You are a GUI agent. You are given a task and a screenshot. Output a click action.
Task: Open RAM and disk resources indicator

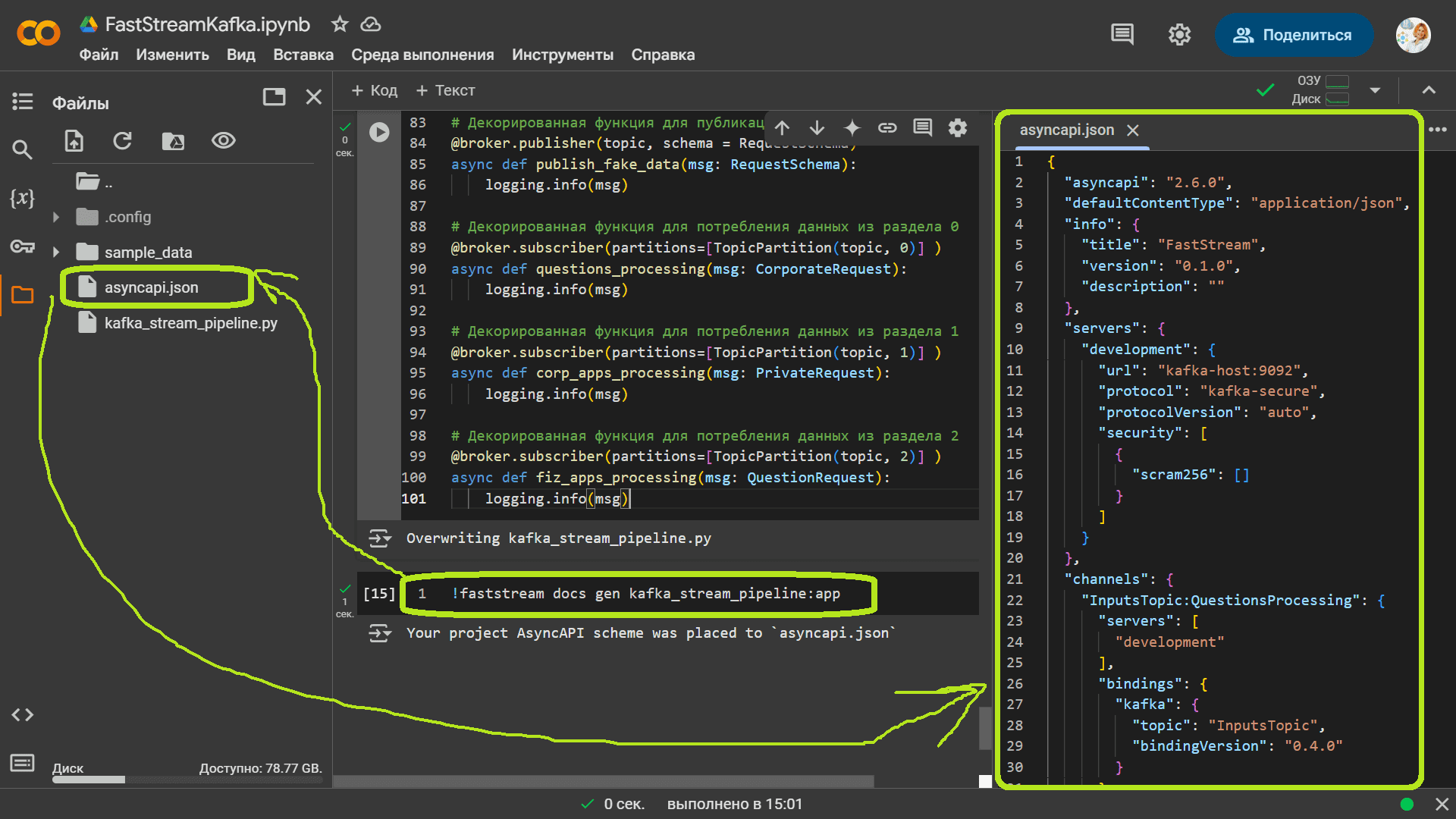(x=1320, y=89)
